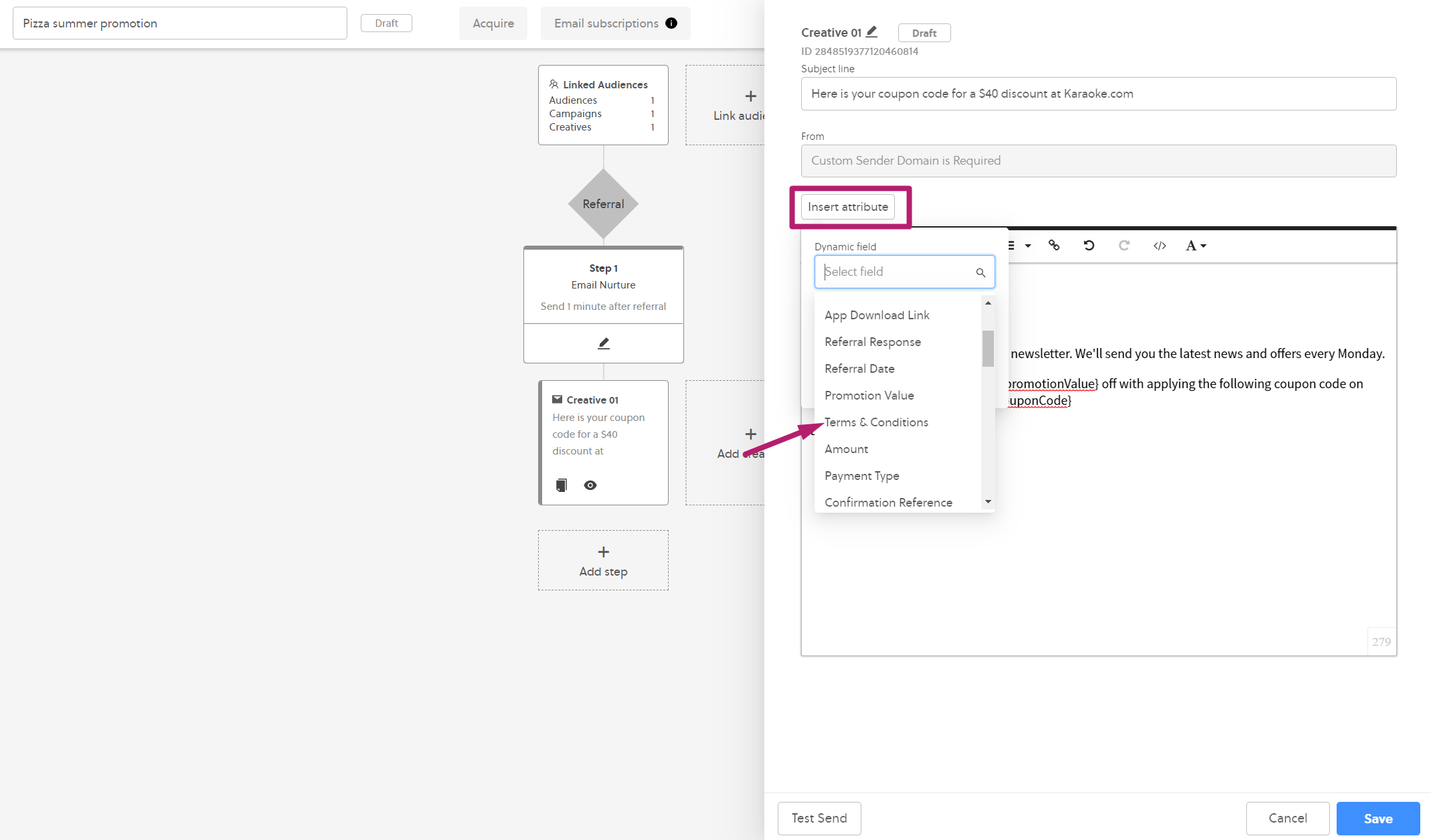Click the dropdown list scrollbar thumb
The width and height of the screenshot is (1431, 840).
tap(988, 349)
